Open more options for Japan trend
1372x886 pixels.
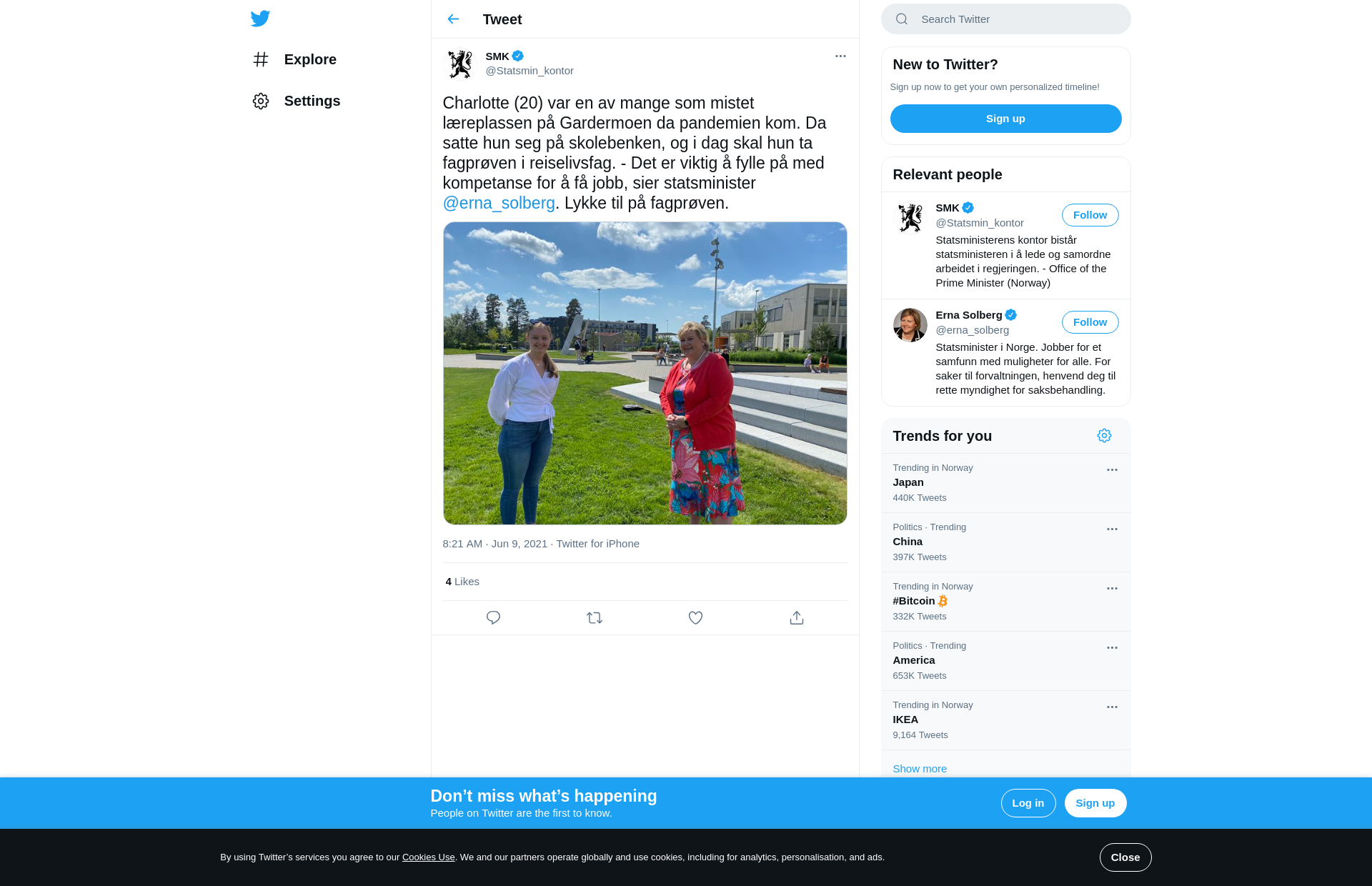click(x=1112, y=470)
